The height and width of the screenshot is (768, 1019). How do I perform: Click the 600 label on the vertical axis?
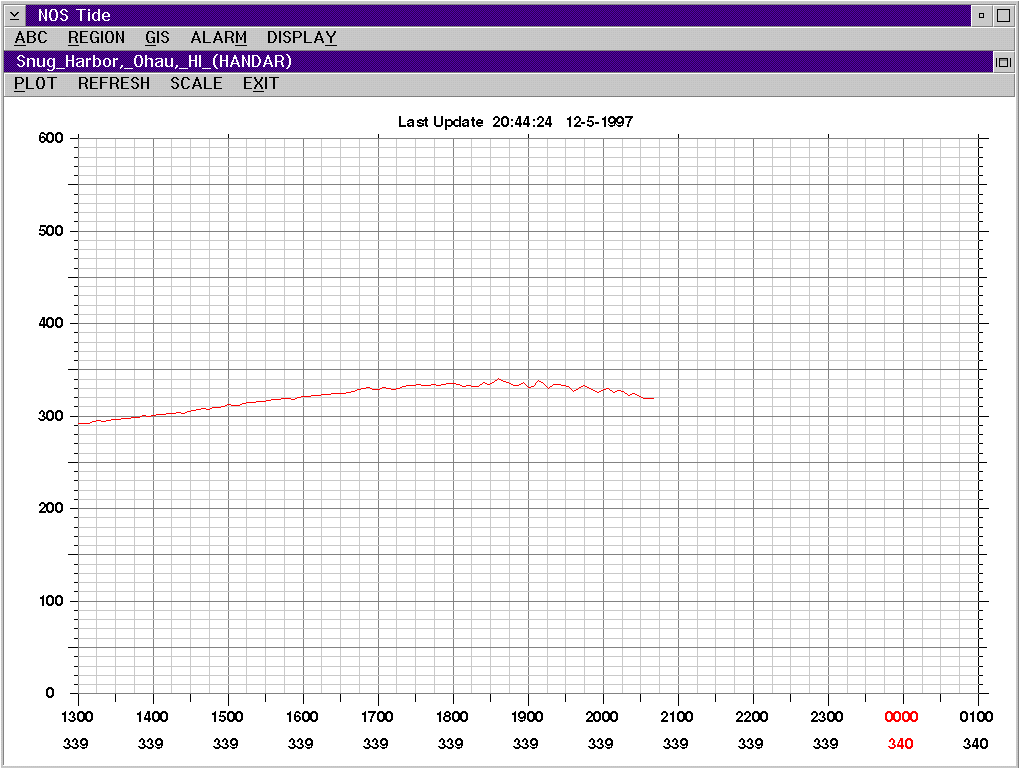(x=51, y=138)
